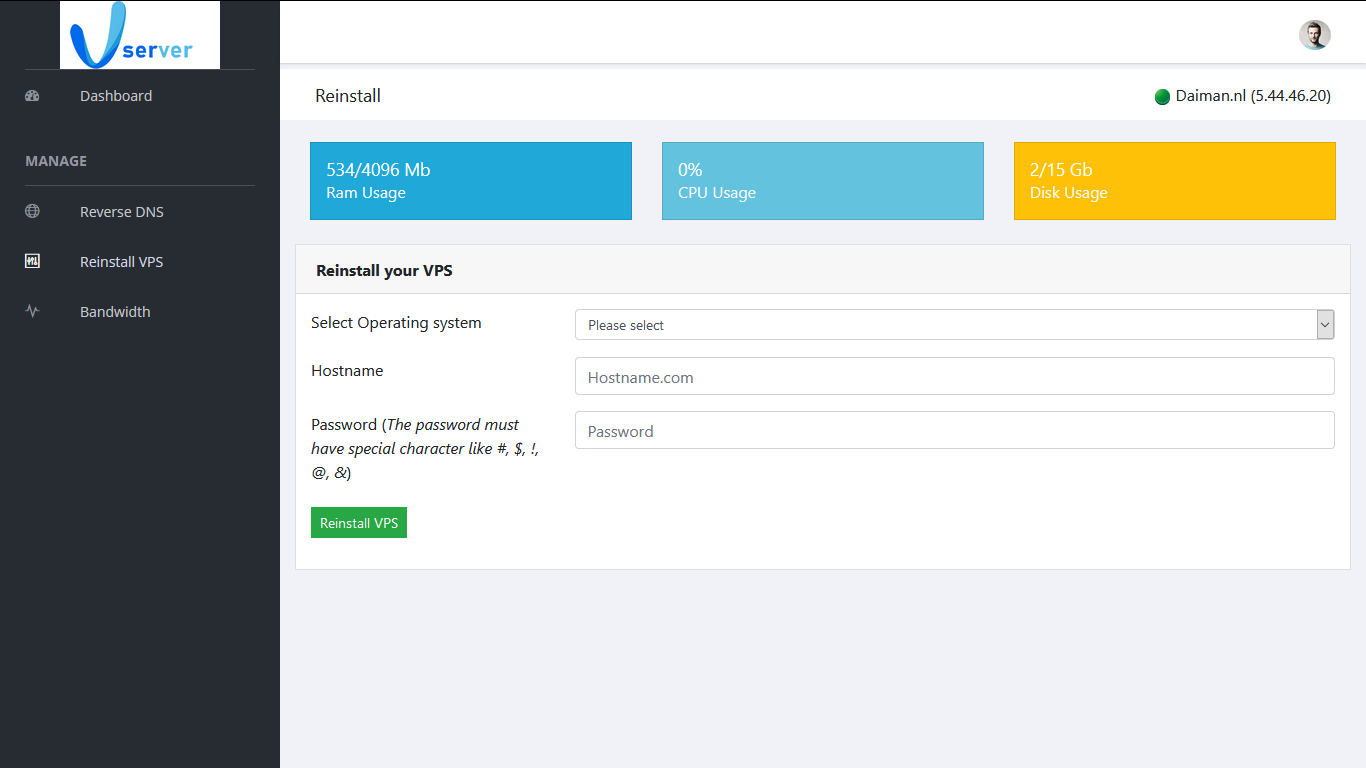Click the Vserver logo
The image size is (1366, 768).
pos(139,36)
